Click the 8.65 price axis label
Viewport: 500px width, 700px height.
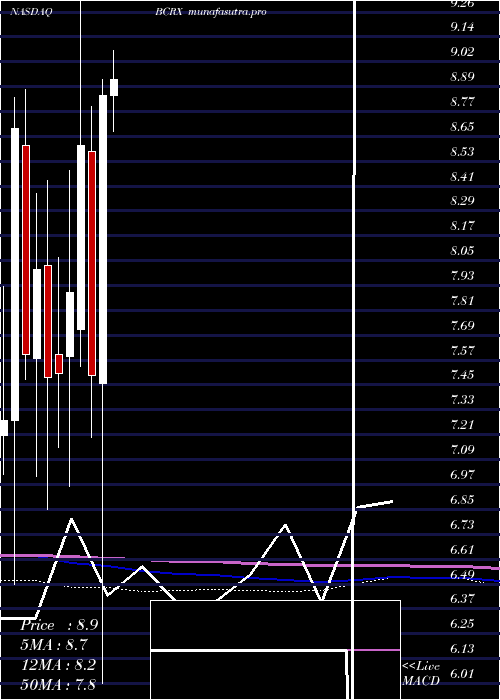pyautogui.click(x=462, y=127)
